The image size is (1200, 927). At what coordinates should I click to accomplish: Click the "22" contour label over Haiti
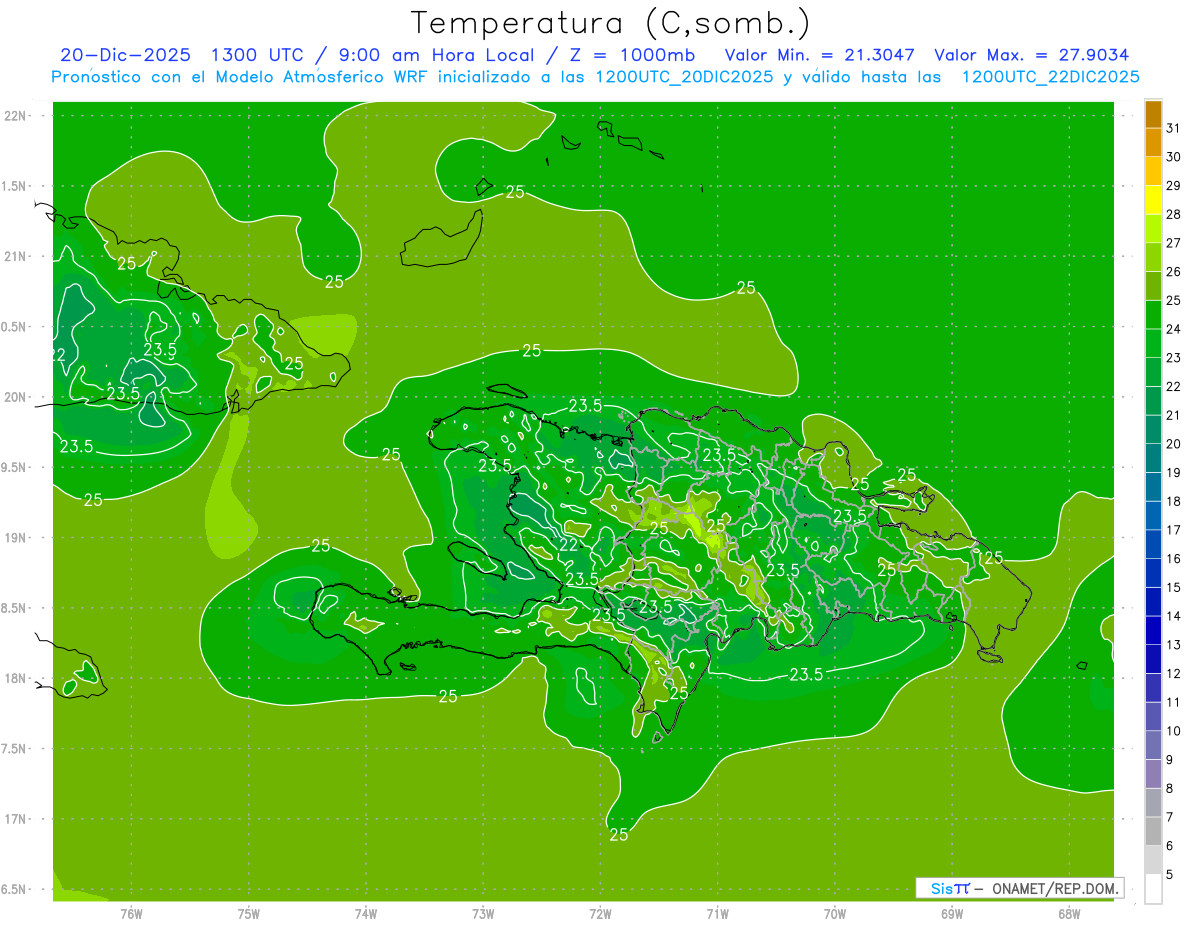[568, 545]
